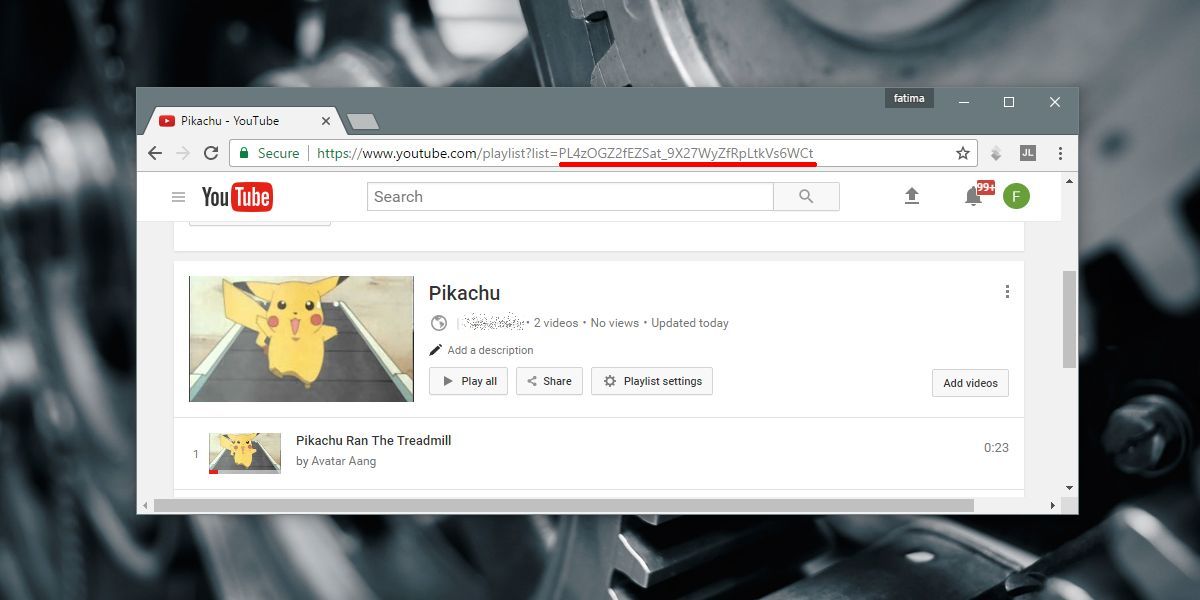The height and width of the screenshot is (600, 1200).
Task: Click the fatima profile button in title bar
Action: tap(910, 98)
